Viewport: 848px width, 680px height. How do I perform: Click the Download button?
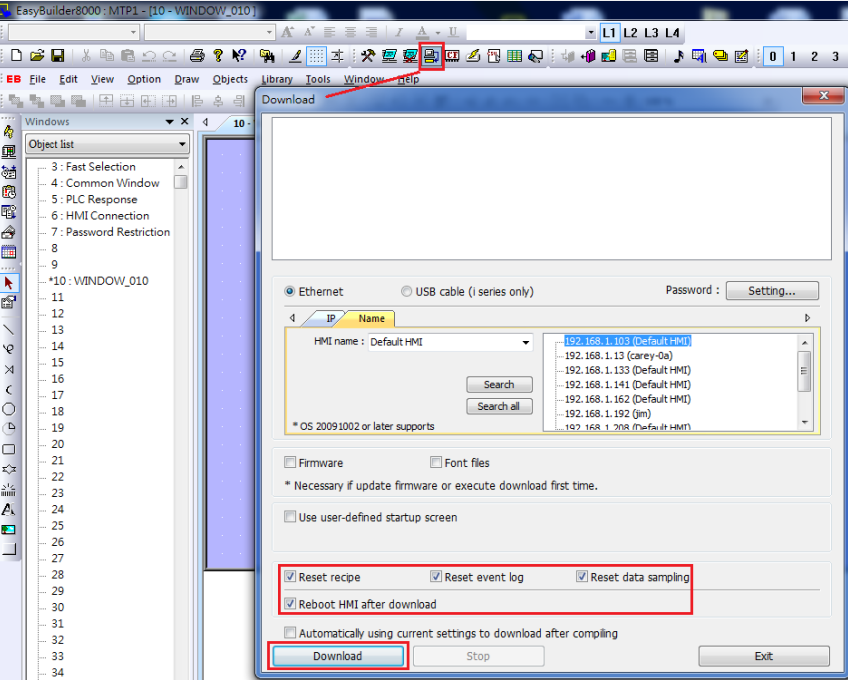tap(338, 656)
